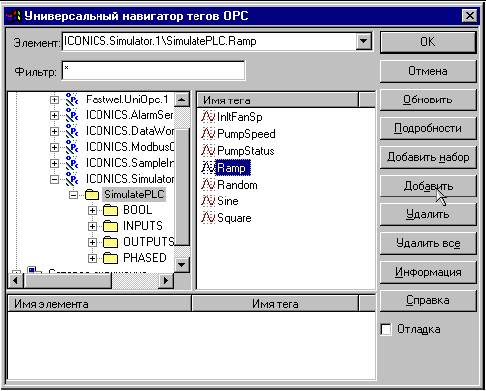Image resolution: width=486 pixels, height=391 pixels.
Task: Select the Random tag name
Action: (237, 185)
